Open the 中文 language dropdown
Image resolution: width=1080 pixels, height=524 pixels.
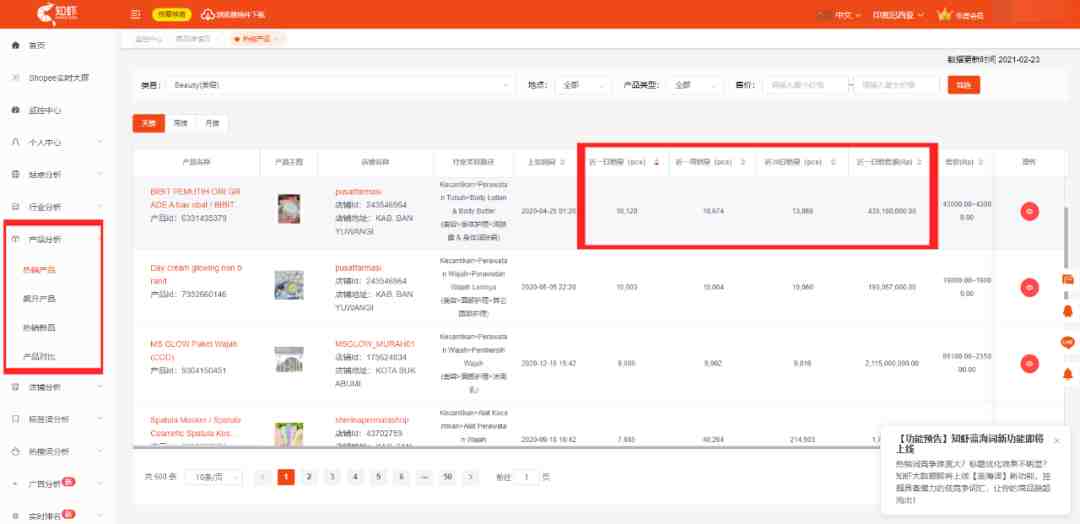pos(848,14)
